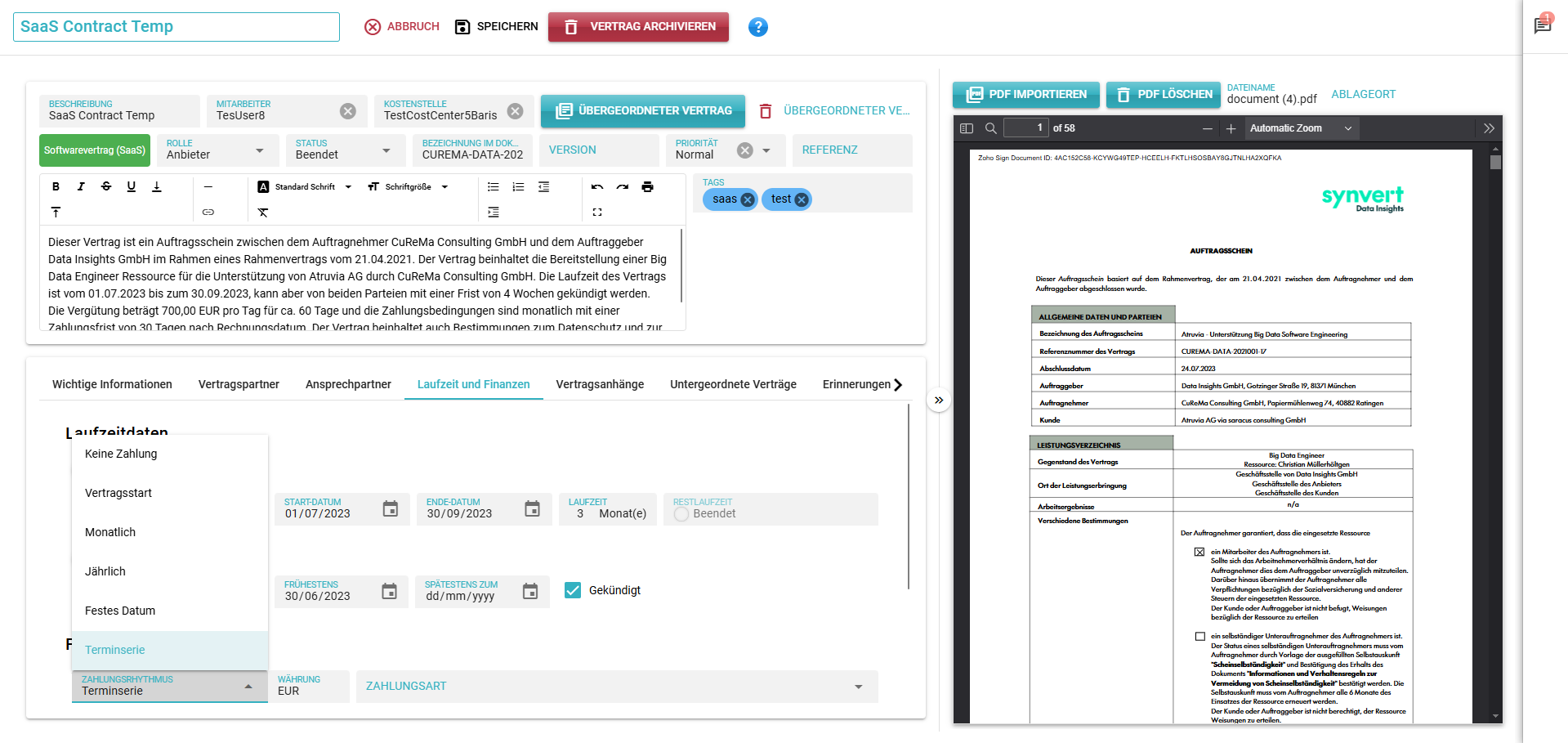Open the Automatic Zoom dropdown
Screen dimensions: 1568x743
[1301, 128]
